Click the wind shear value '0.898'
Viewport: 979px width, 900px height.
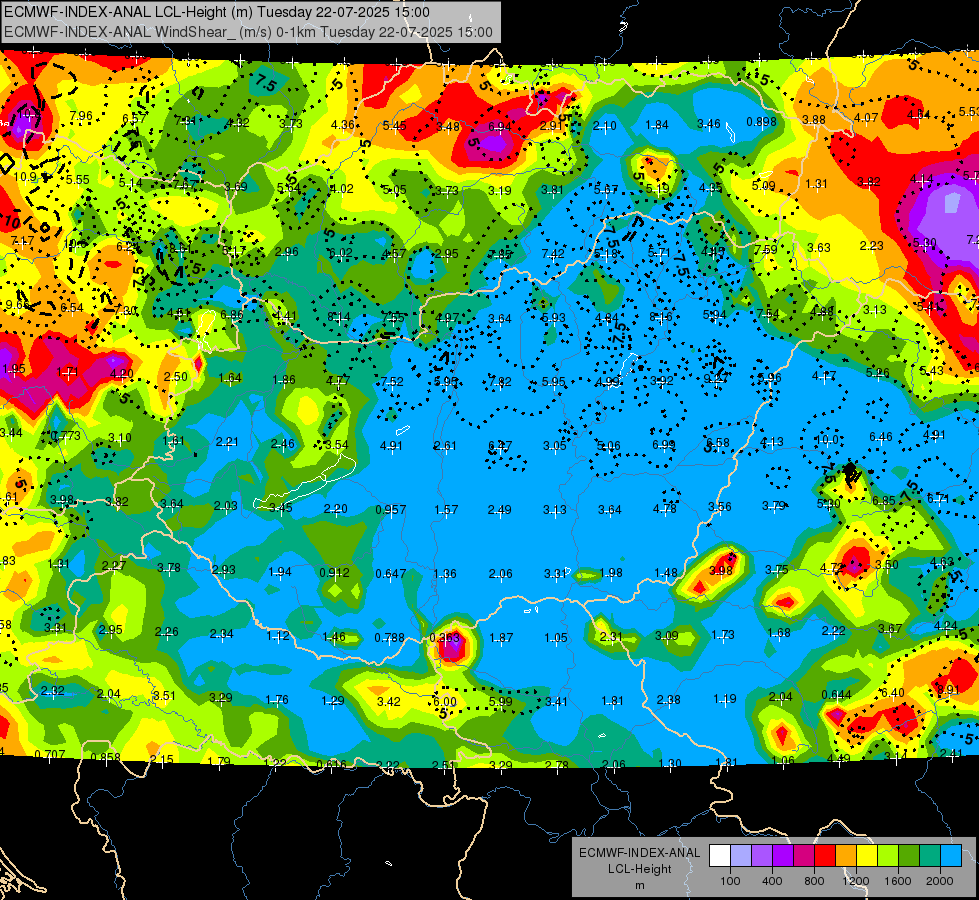click(761, 122)
